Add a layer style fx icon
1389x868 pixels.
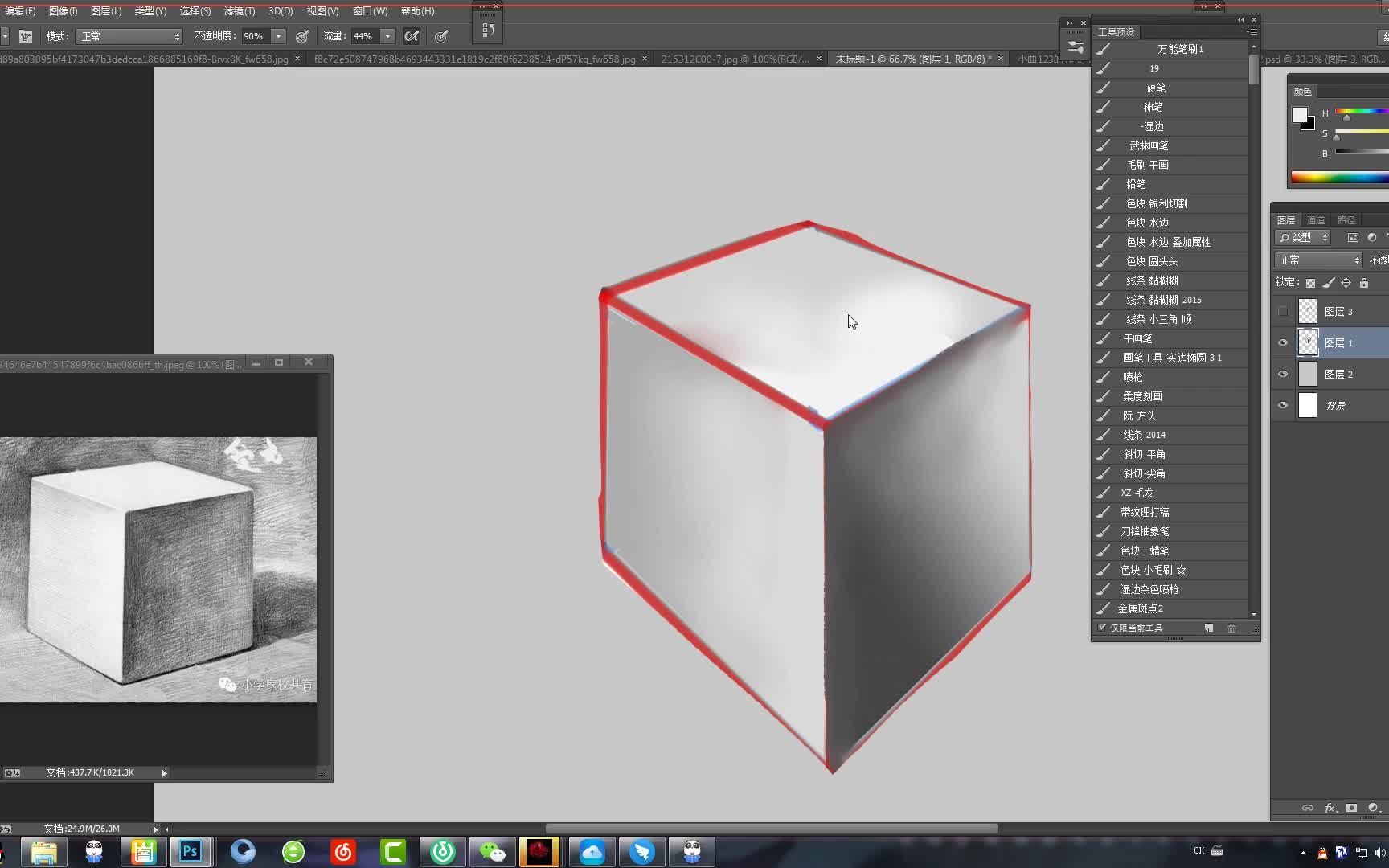point(1330,808)
